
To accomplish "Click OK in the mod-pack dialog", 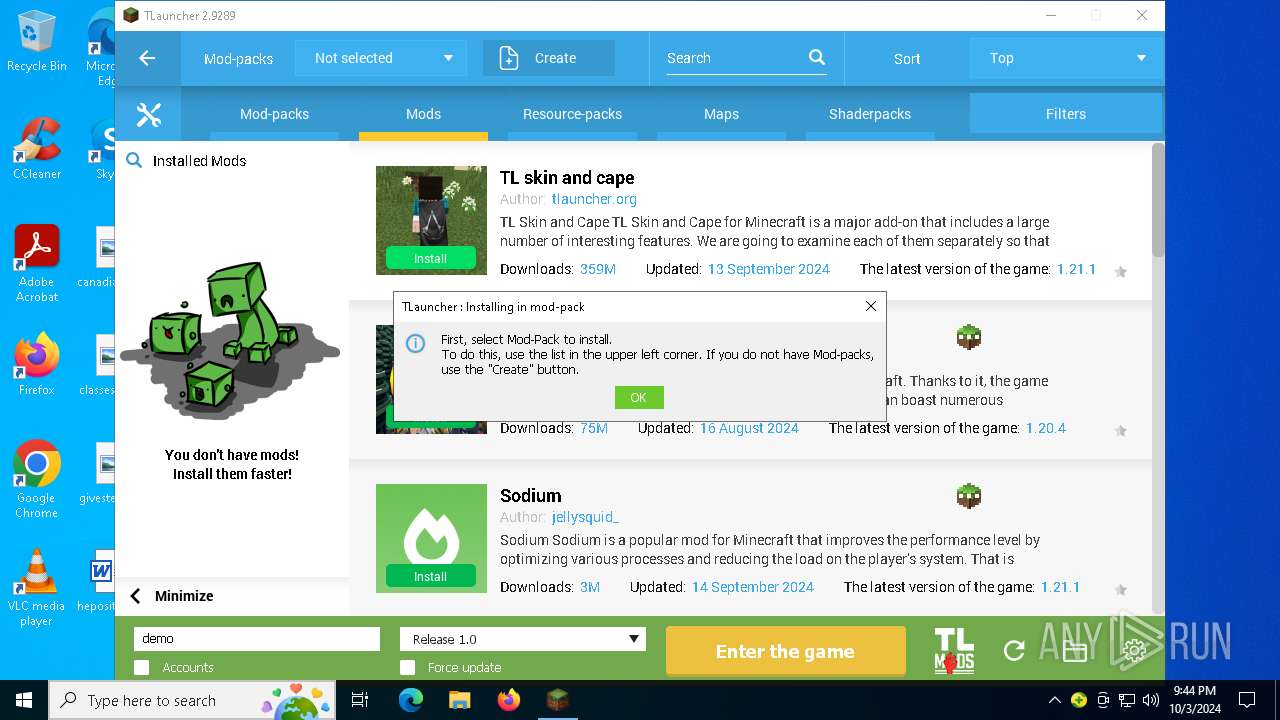I will click(639, 398).
